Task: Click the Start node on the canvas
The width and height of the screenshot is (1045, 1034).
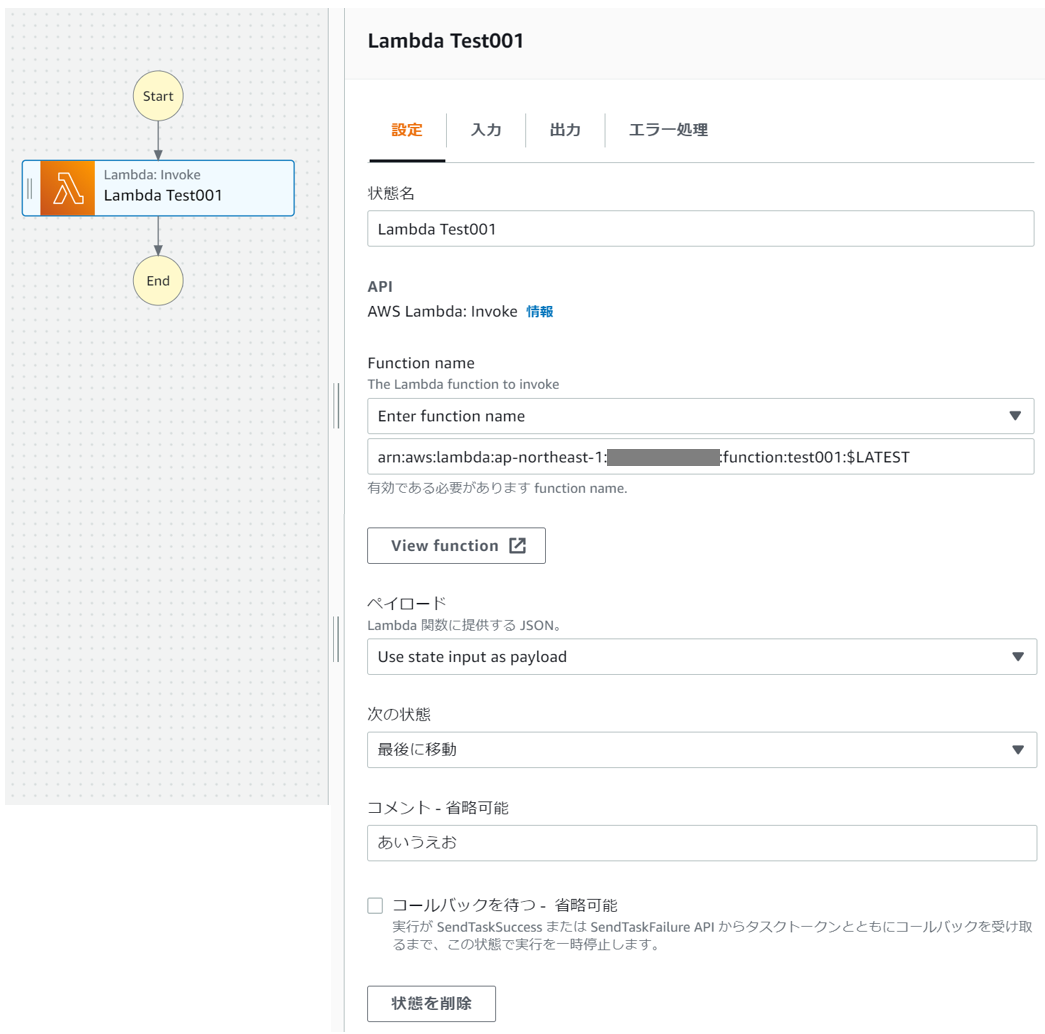Action: 157,96
